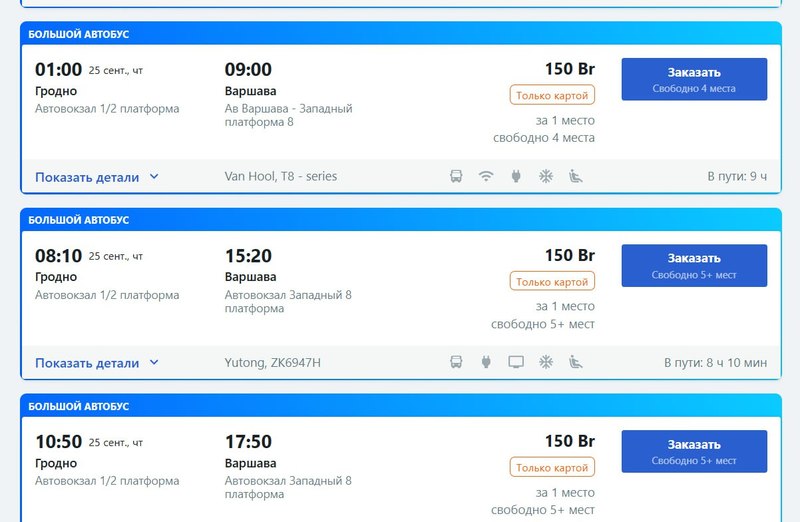Click "Только картой" badge on 10:50 trip

[552, 467]
